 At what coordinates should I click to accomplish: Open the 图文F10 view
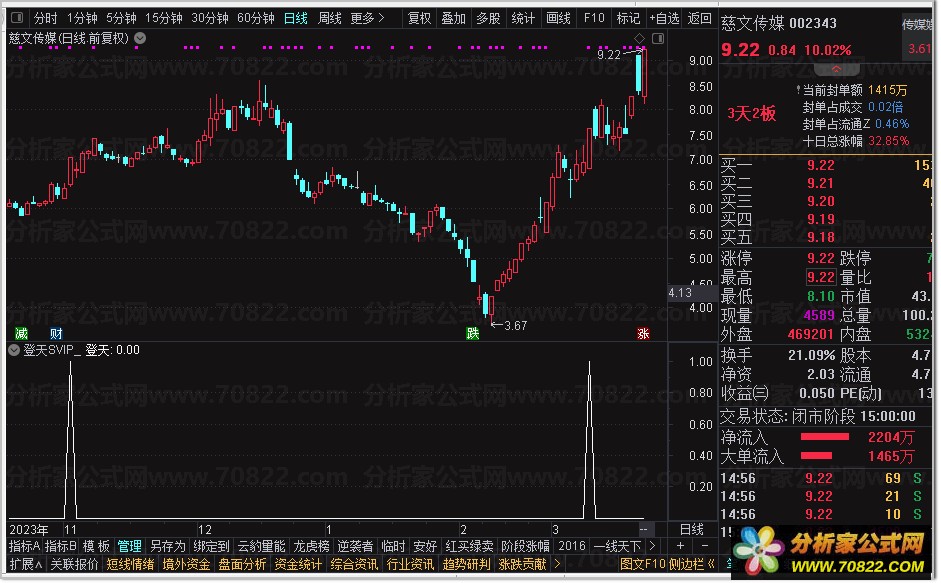click(x=642, y=564)
